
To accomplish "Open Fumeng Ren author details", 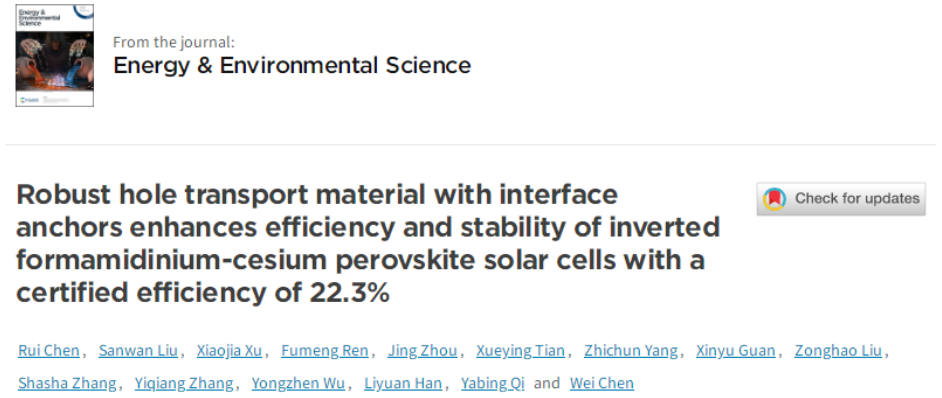I will (325, 351).
